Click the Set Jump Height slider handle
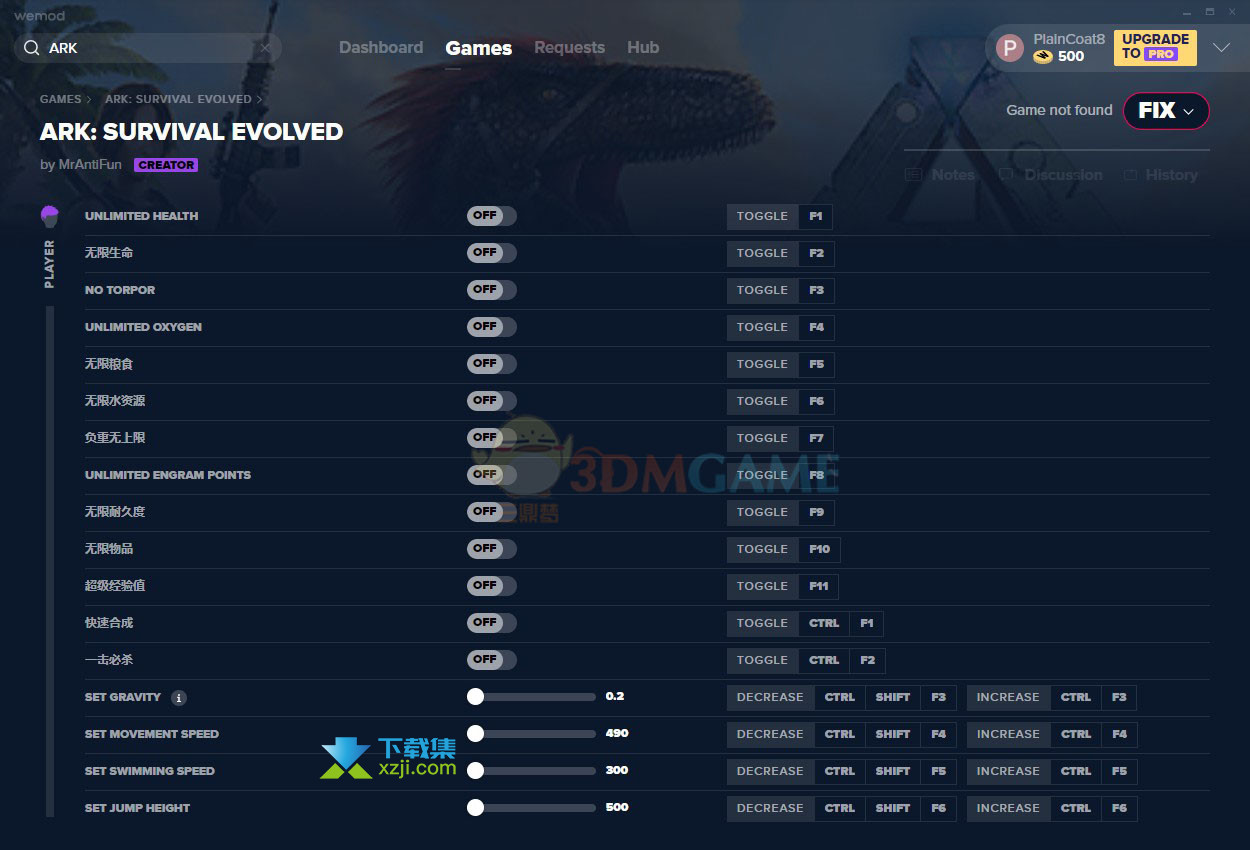Screen dimensions: 1250x850 click(x=475, y=808)
